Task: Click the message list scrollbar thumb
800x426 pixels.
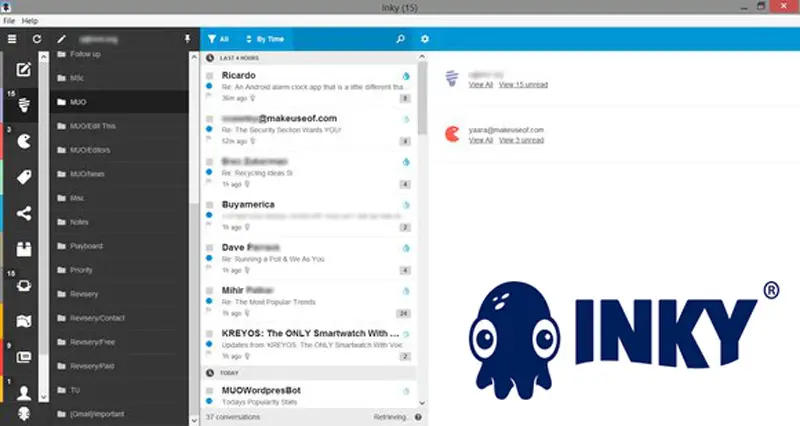Action: pyautogui.click(x=422, y=98)
